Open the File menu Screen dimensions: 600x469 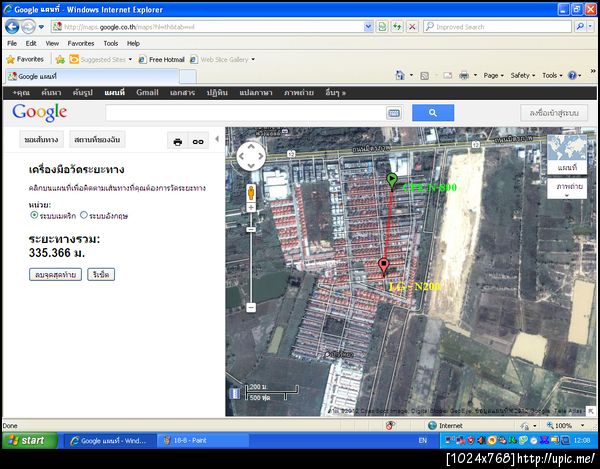pyautogui.click(x=12, y=43)
